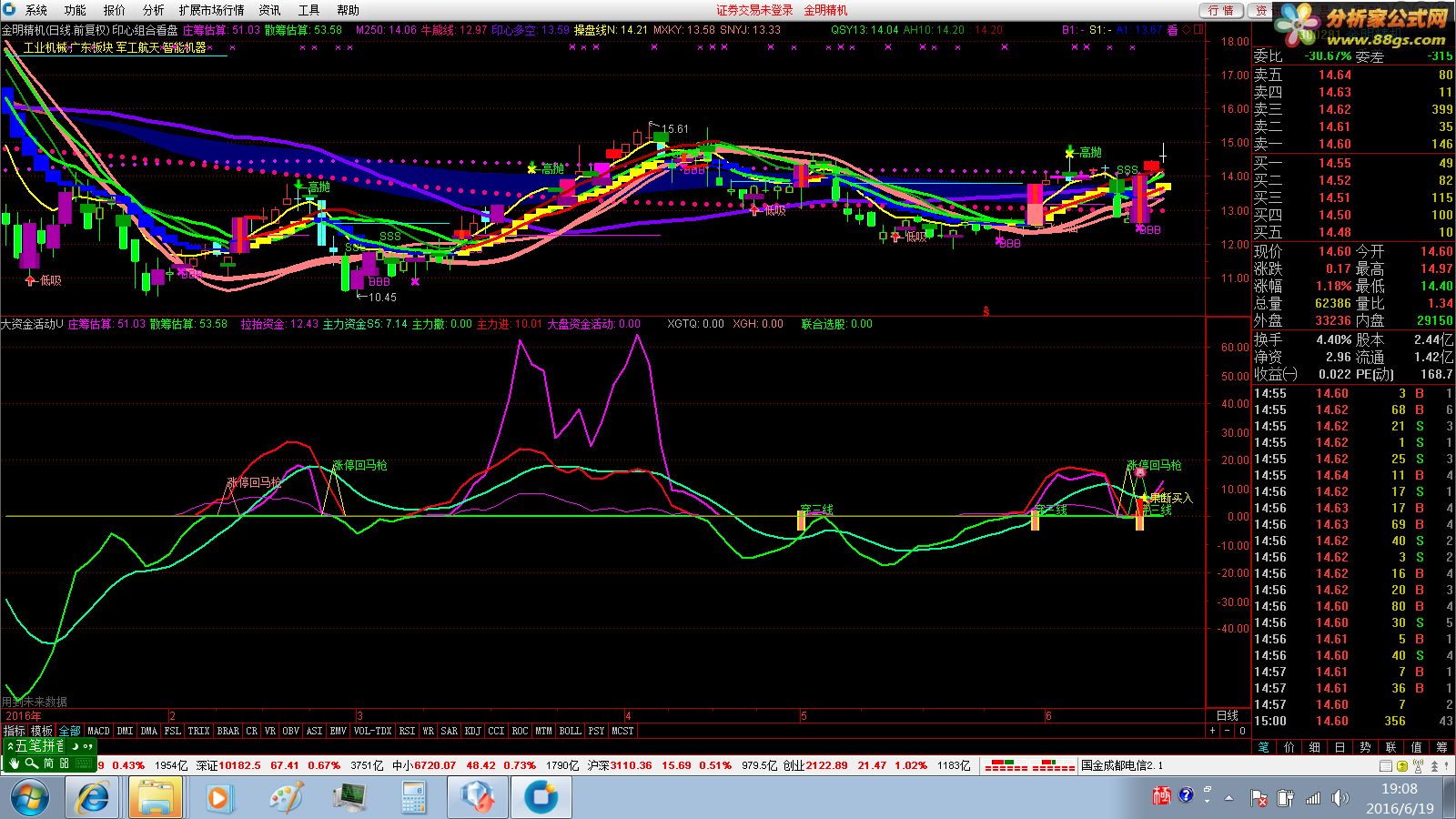Click the 行情 button at top right

click(1221, 10)
